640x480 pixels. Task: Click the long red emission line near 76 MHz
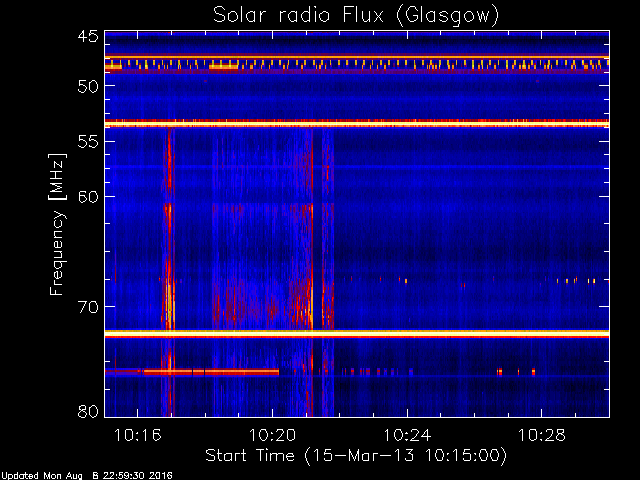click(211, 372)
